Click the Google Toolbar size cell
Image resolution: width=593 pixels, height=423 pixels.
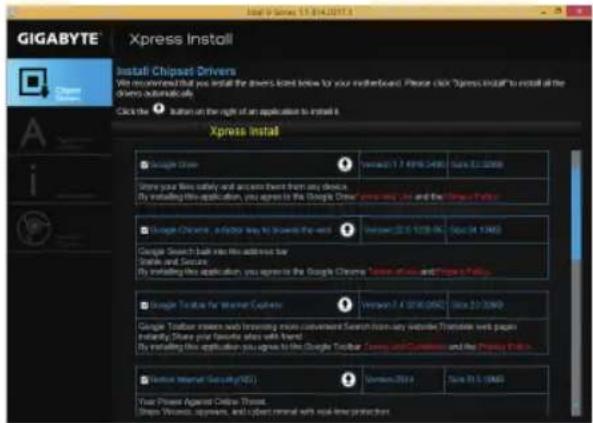click(x=498, y=305)
